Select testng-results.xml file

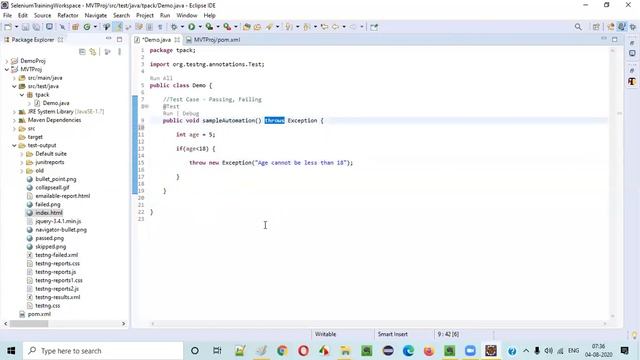58,297
